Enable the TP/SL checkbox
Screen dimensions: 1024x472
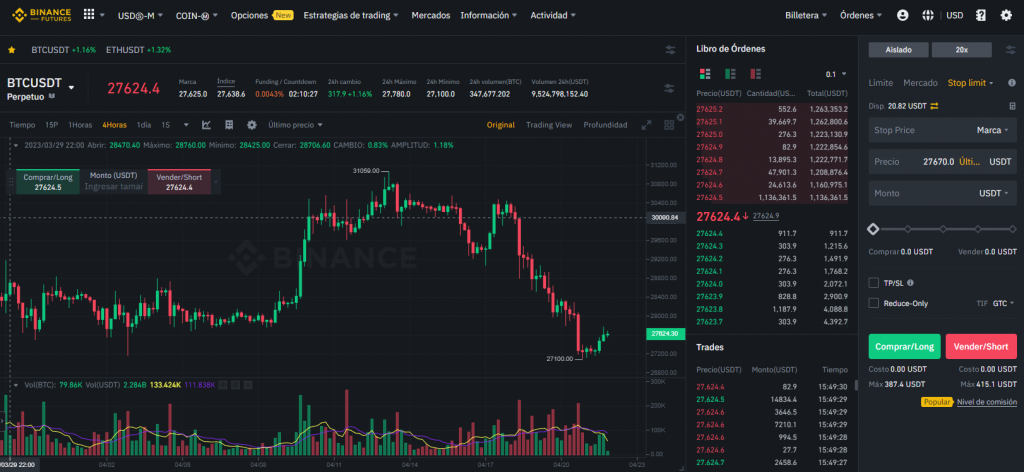pos(873,283)
